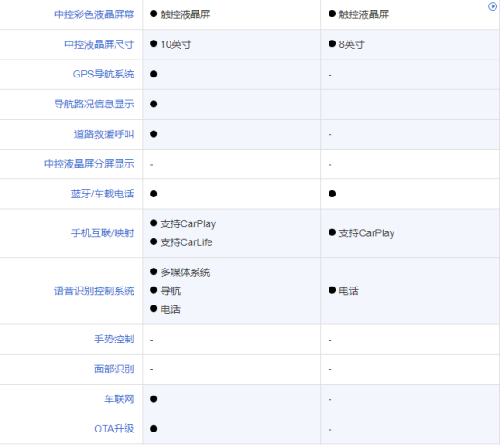
Task: Click the 电话 entry in second column
Action: pyautogui.click(x=348, y=291)
